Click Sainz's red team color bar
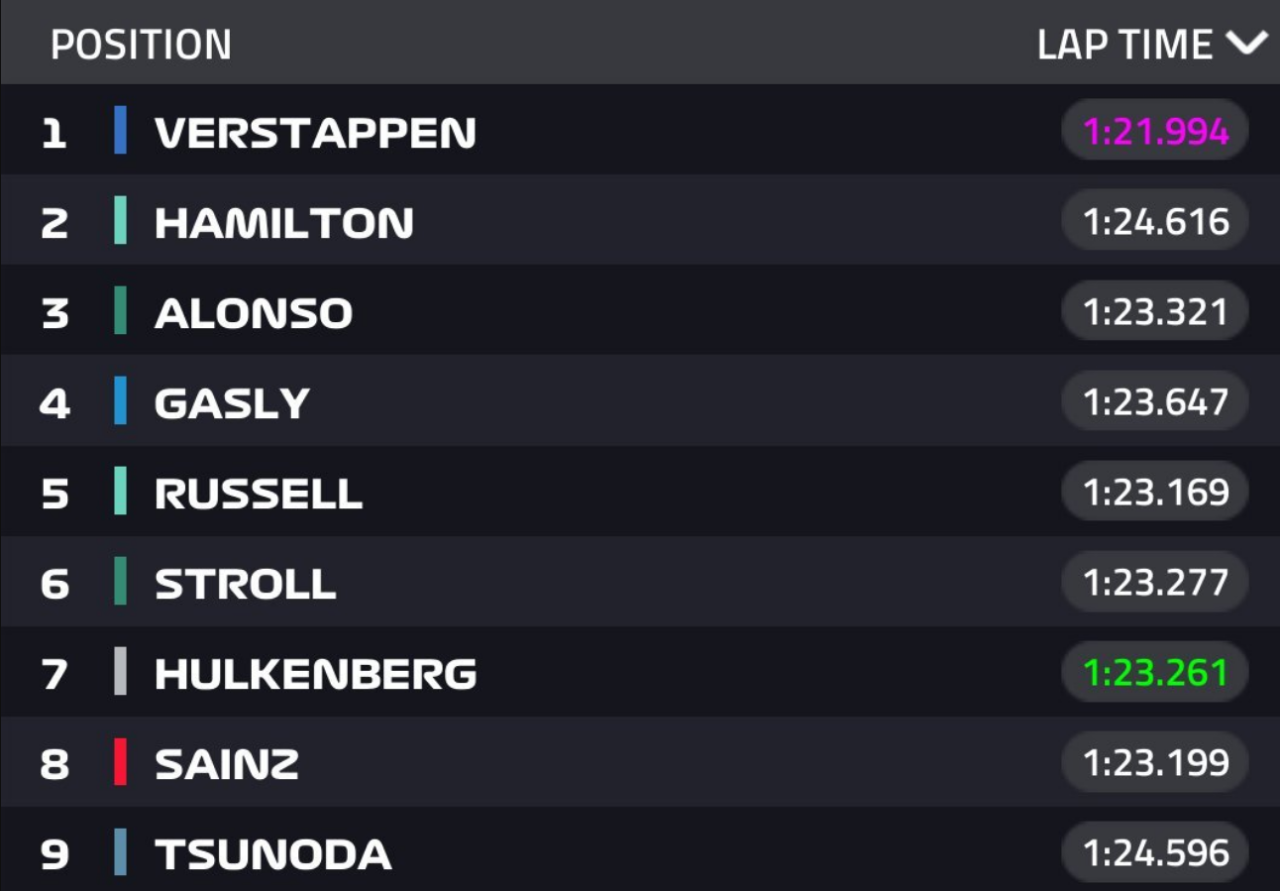The height and width of the screenshot is (891, 1280). [121, 762]
